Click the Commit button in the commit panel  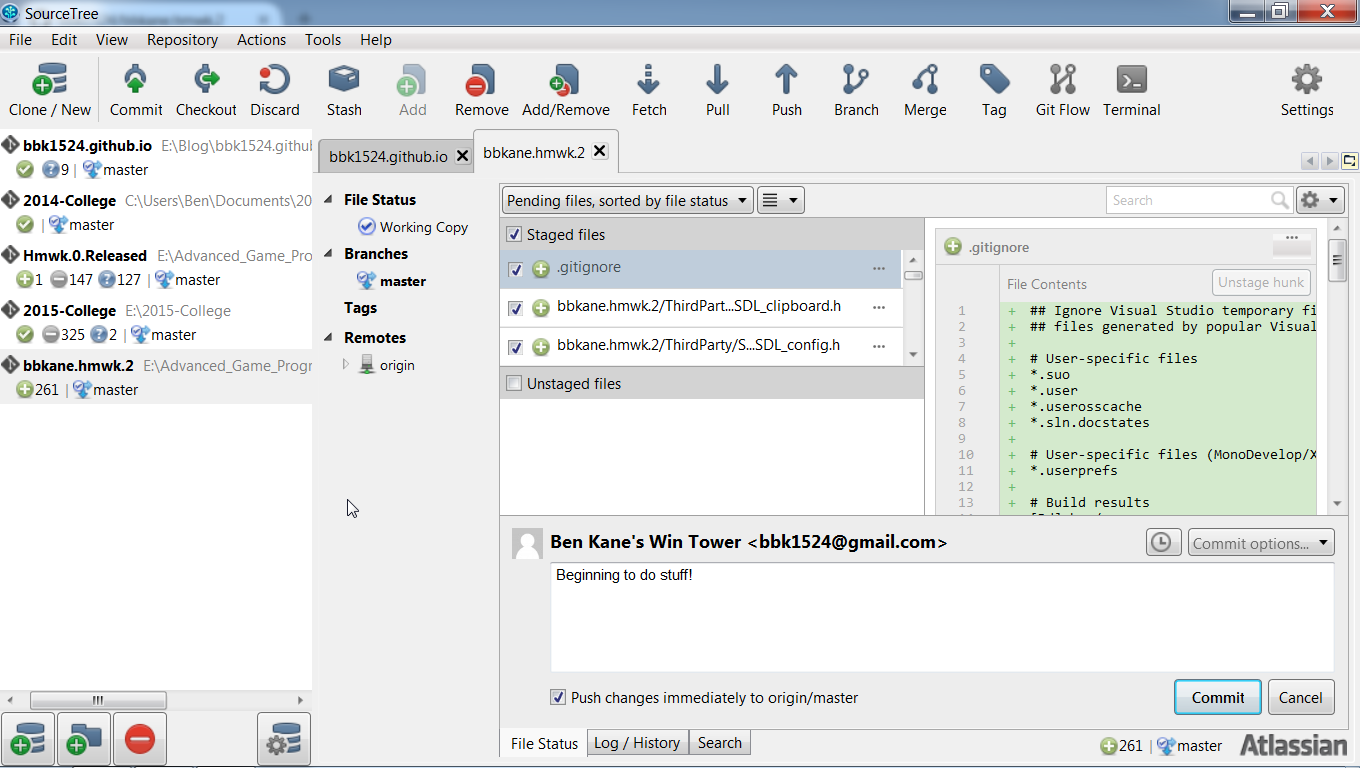pos(1217,697)
